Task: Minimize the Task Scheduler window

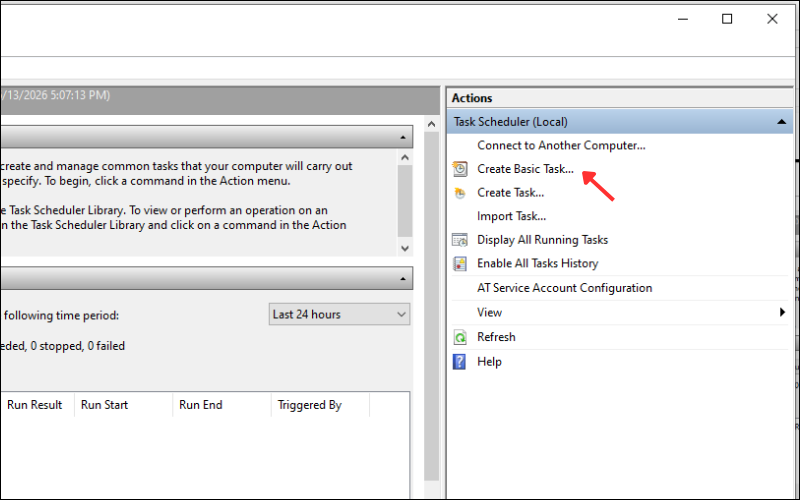Action: [683, 19]
